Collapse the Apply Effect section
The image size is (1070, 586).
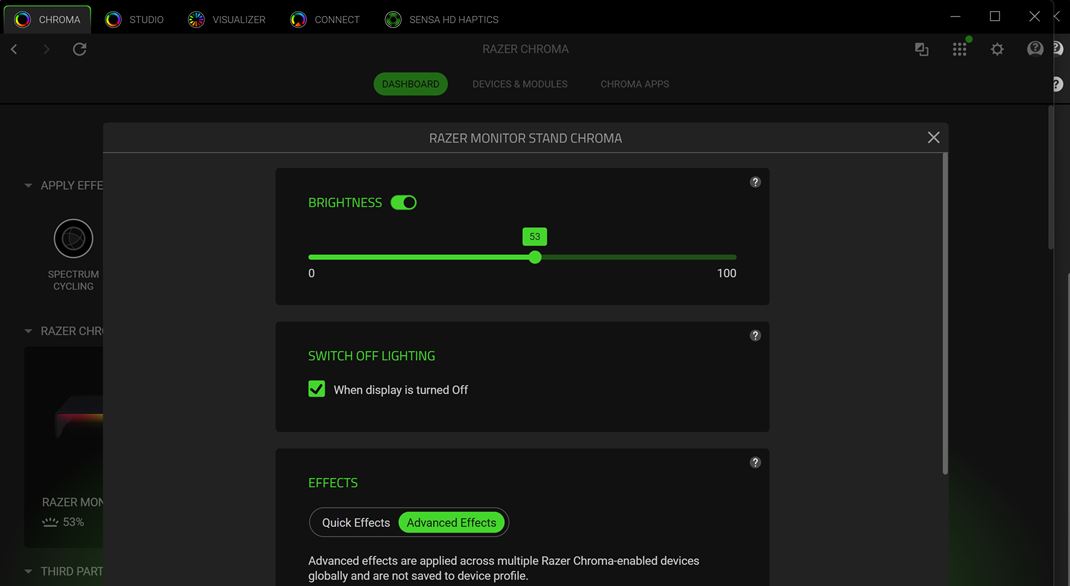pyautogui.click(x=27, y=185)
